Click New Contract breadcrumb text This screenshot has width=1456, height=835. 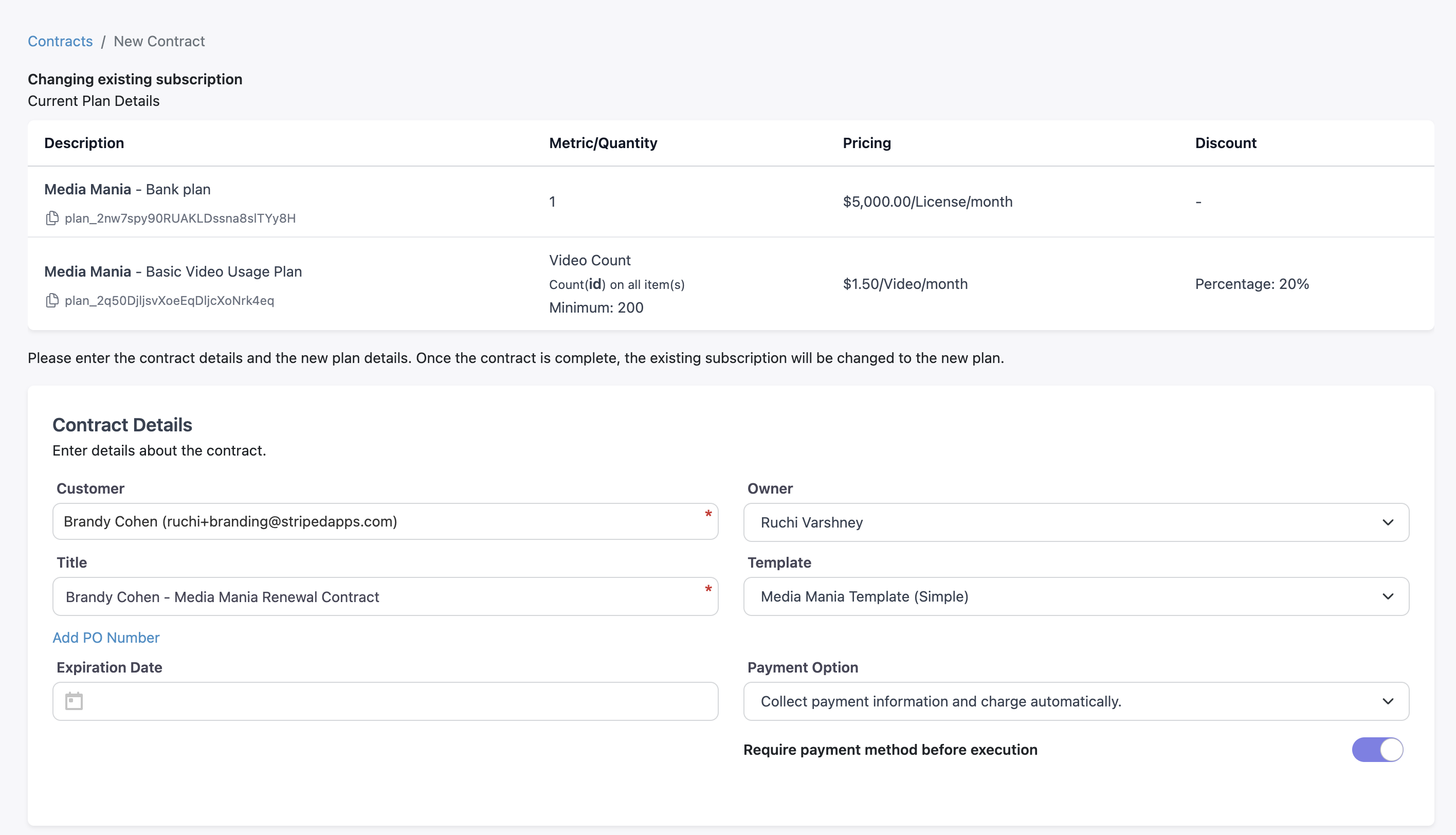159,41
